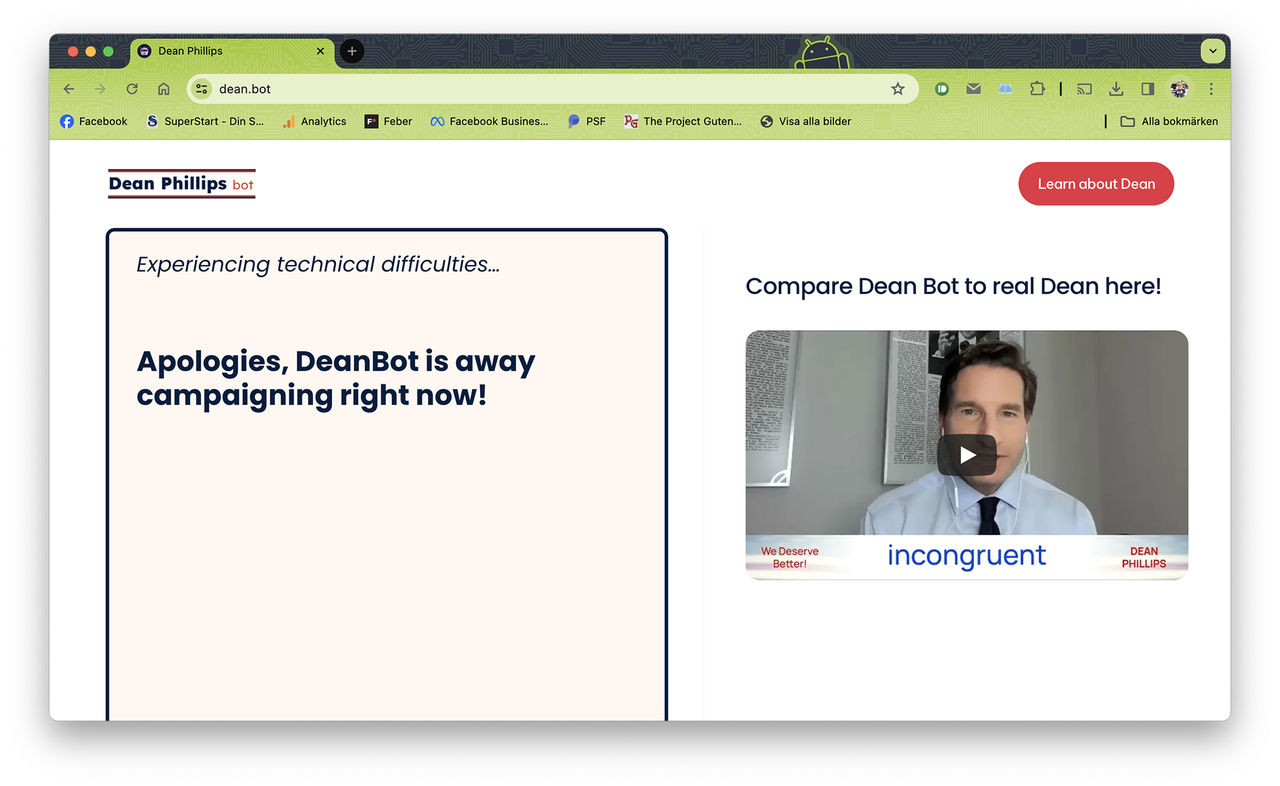Play the Dean Phillips video

pos(966,455)
